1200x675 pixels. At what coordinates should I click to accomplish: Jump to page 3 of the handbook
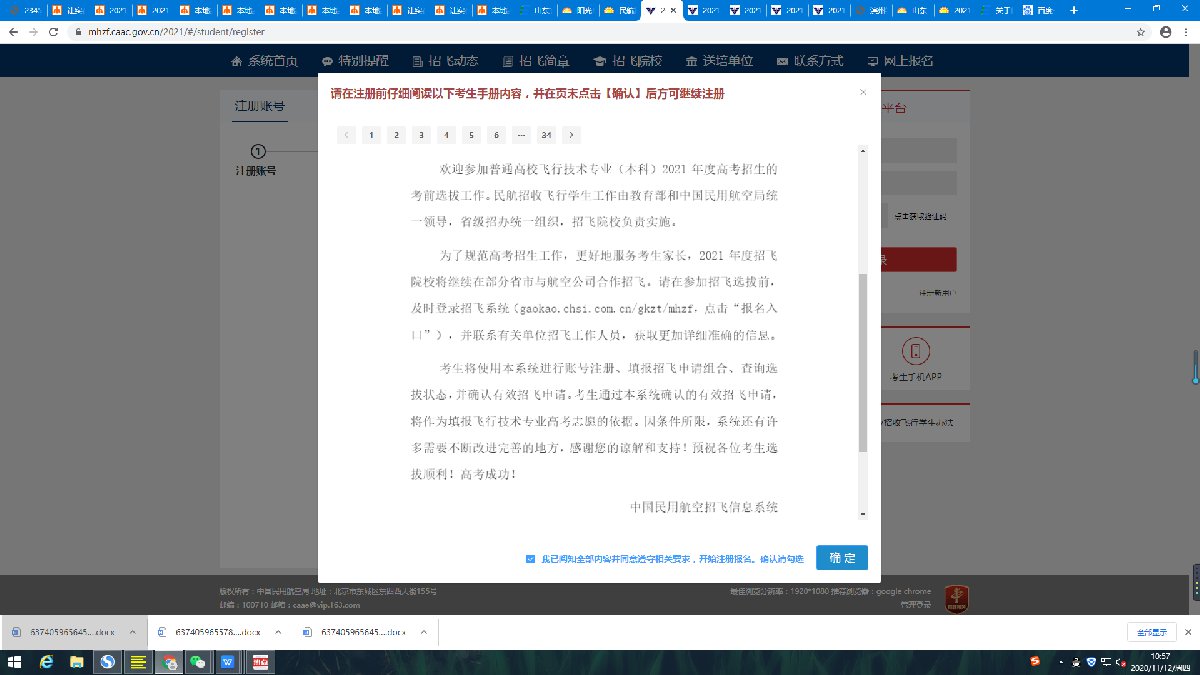[x=421, y=135]
